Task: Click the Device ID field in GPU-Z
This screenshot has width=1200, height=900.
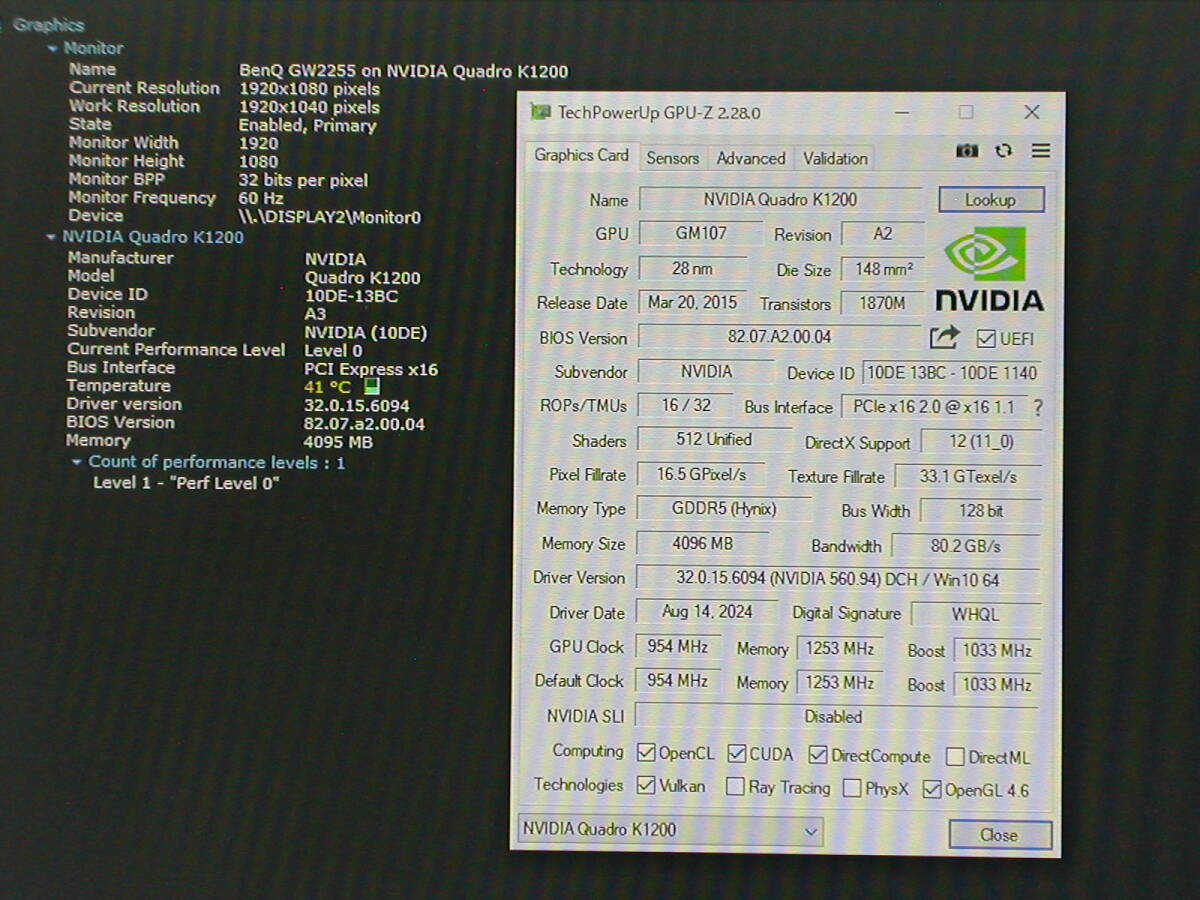Action: coord(951,373)
